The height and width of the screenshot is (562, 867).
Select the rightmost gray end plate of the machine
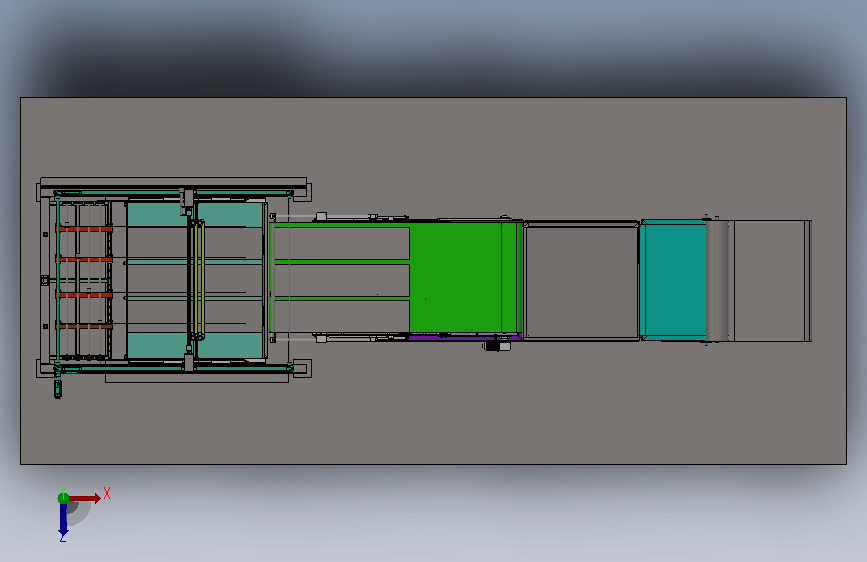click(770, 280)
